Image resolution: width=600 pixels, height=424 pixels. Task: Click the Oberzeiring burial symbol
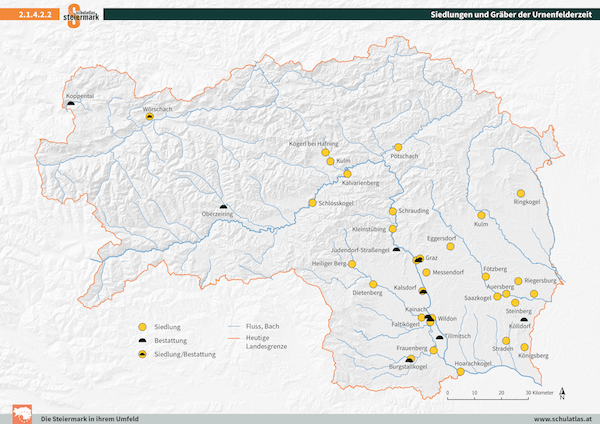[223, 207]
